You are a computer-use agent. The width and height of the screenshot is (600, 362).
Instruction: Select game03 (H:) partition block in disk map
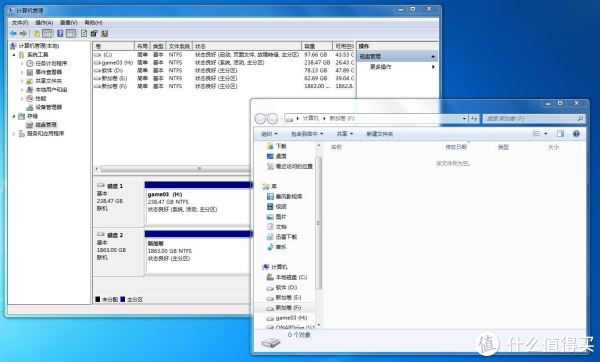(198, 204)
